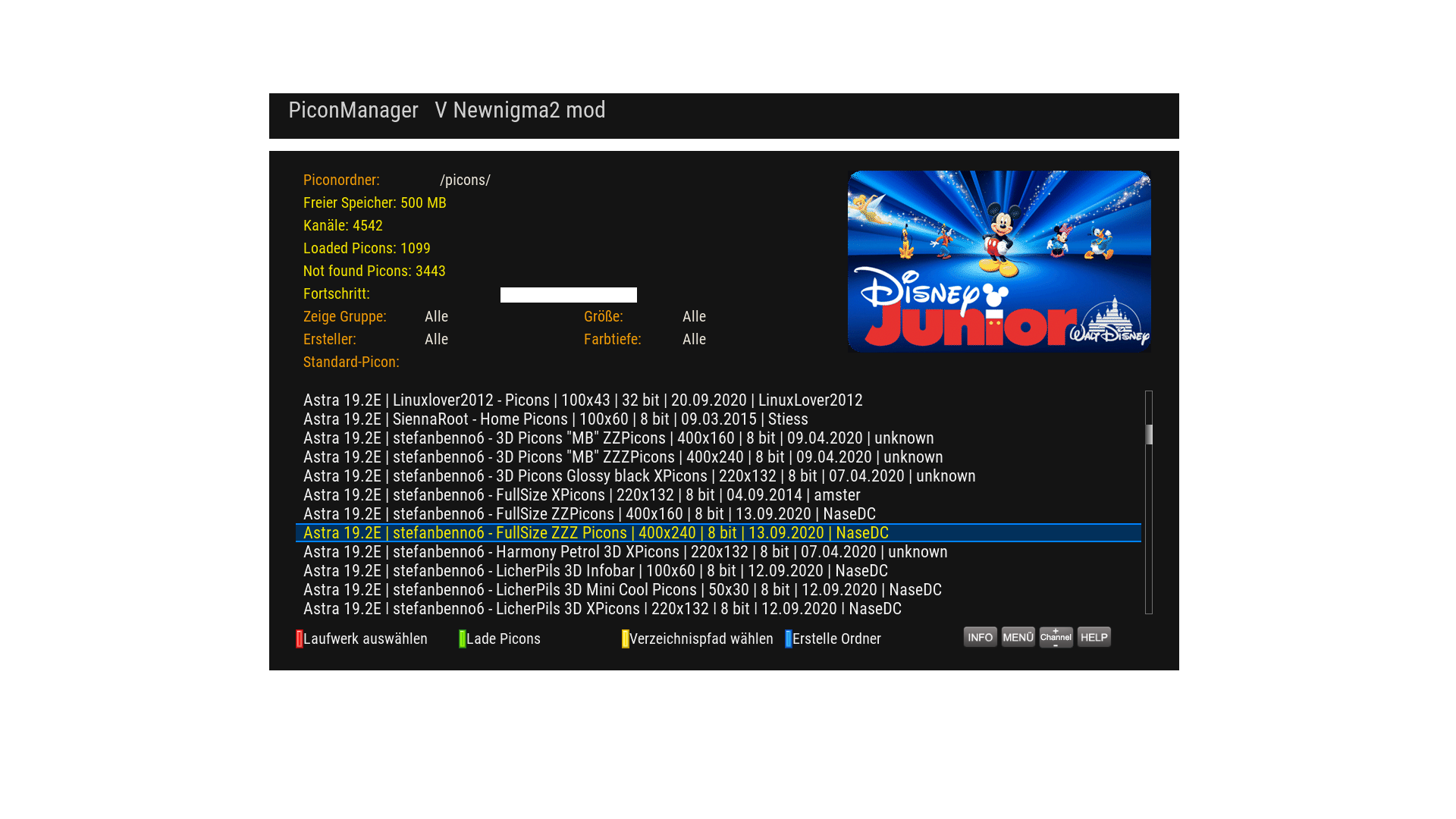
Task: Select SiennaRoot Home Picons entry
Action: coord(555,419)
